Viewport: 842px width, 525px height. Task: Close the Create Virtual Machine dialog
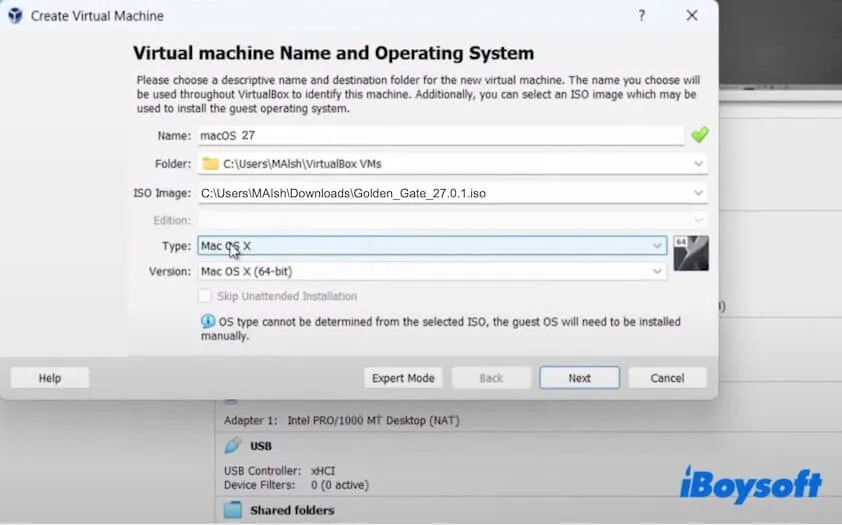[692, 16]
